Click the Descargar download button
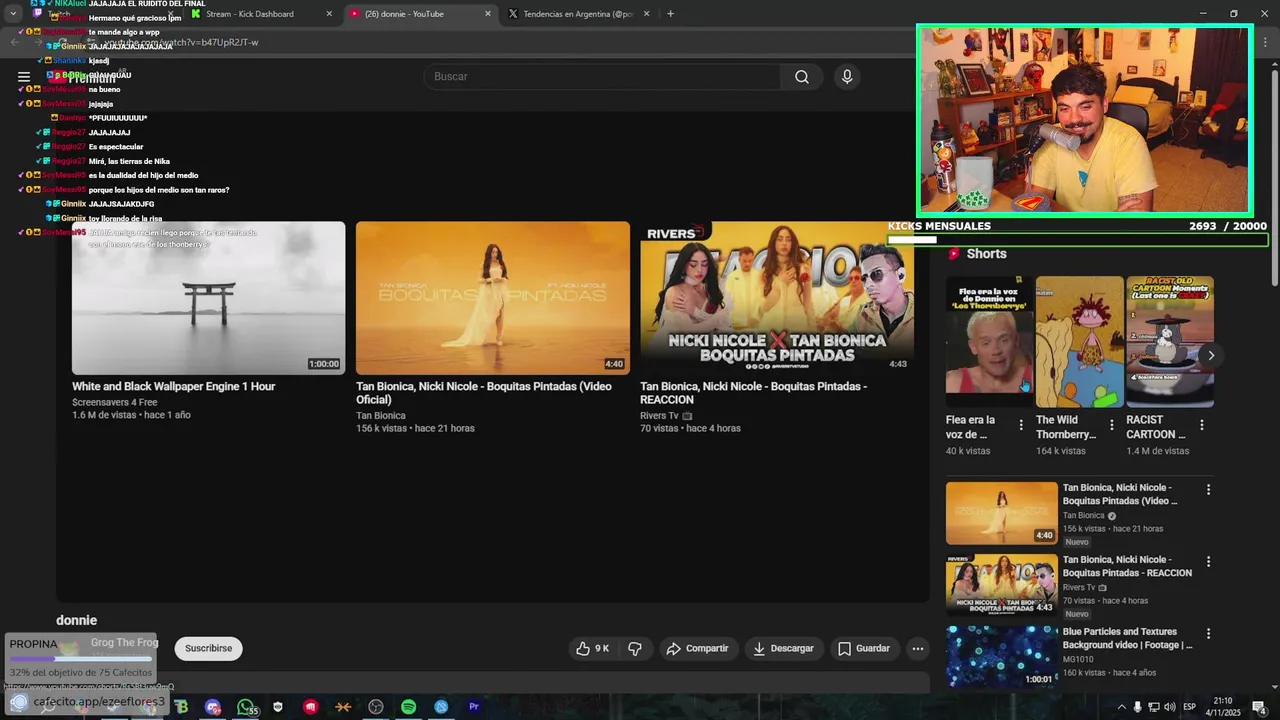 click(x=784, y=648)
